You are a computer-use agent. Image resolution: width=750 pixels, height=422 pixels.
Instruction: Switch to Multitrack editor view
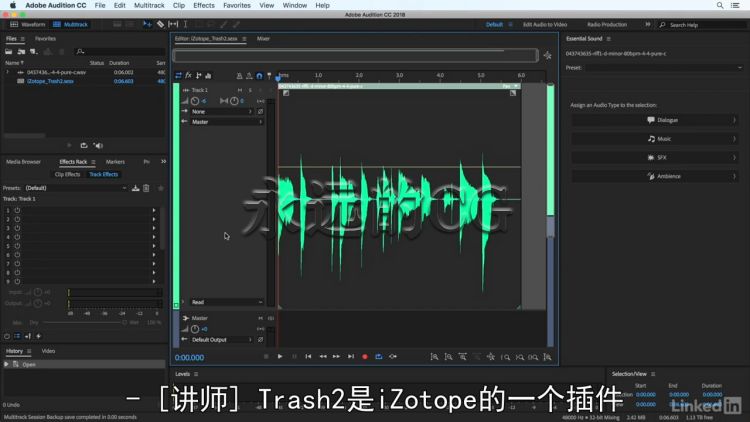pos(70,24)
